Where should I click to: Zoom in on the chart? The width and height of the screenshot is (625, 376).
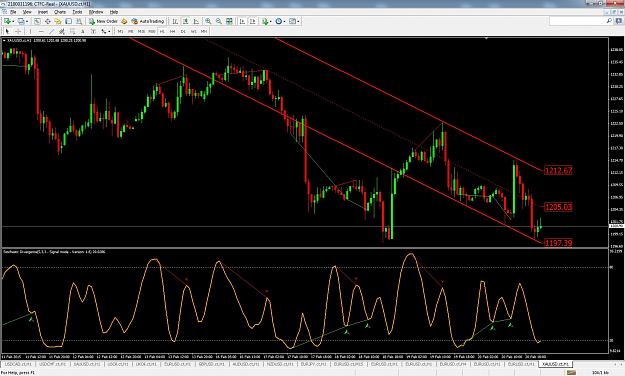tap(208, 21)
